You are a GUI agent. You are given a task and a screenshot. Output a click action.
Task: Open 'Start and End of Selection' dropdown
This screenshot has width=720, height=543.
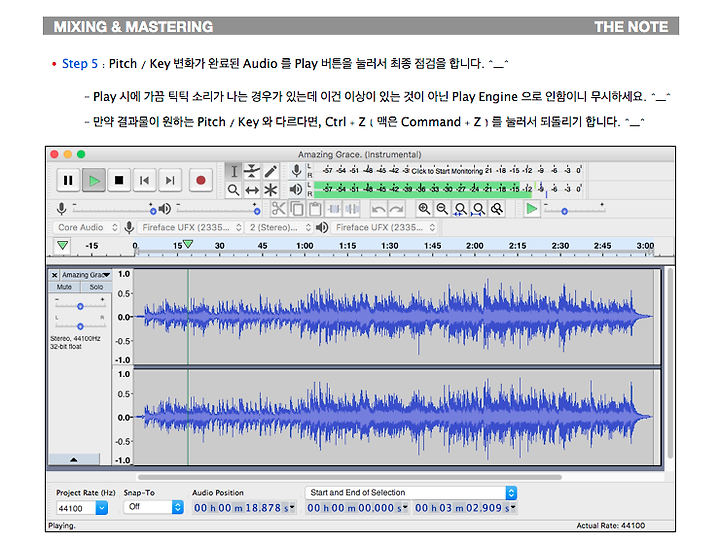coord(411,493)
